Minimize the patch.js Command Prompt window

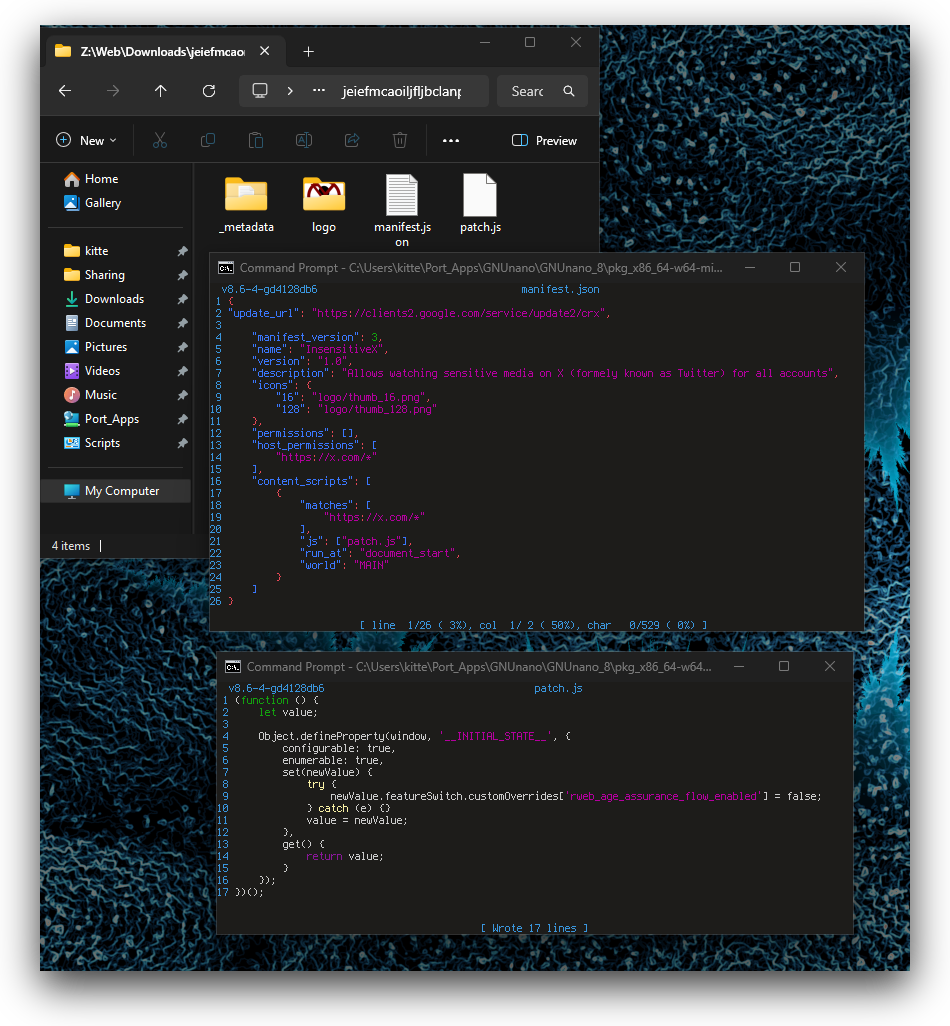pos(739,666)
